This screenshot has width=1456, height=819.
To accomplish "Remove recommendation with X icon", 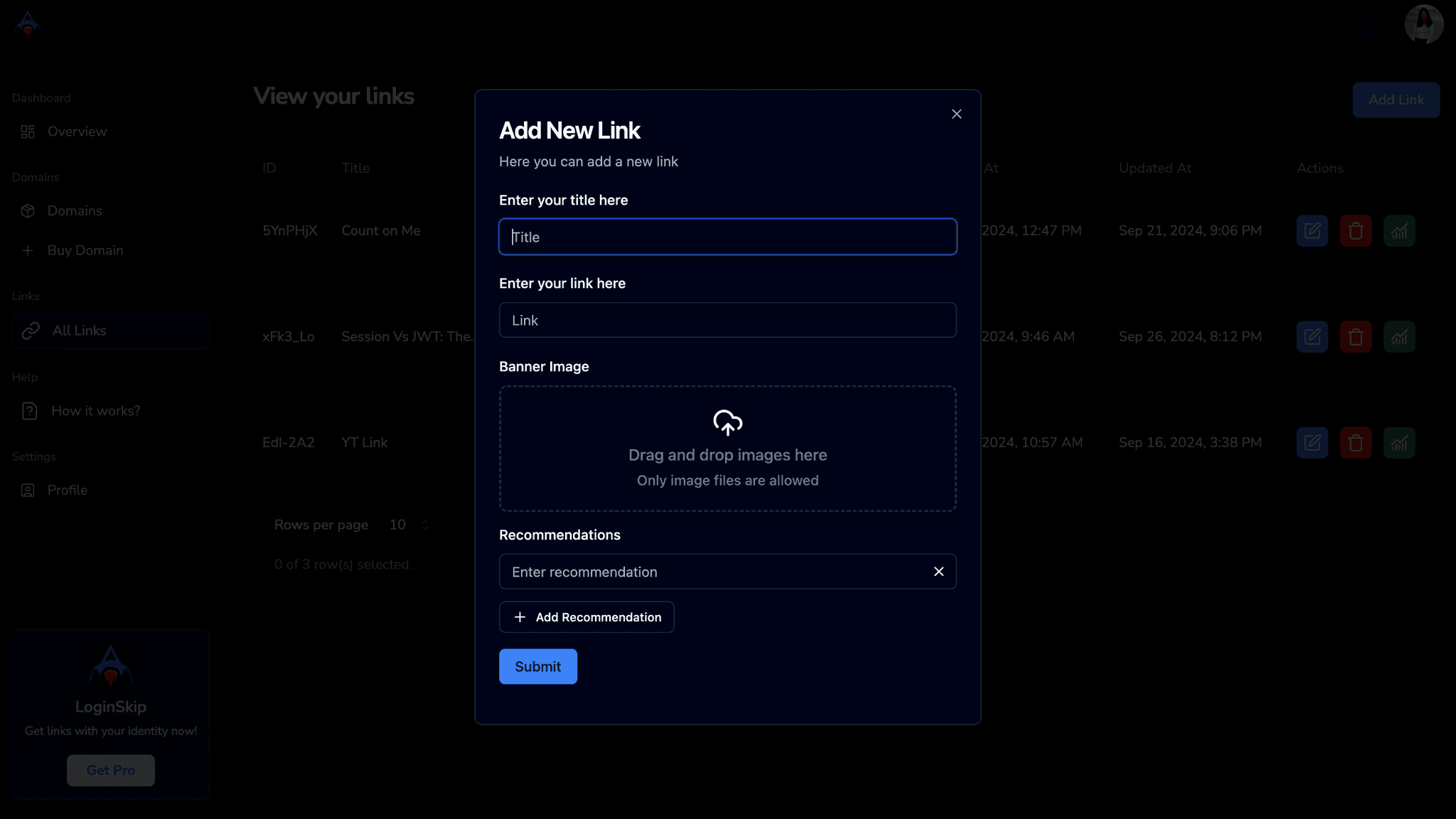I will pyautogui.click(x=938, y=572).
